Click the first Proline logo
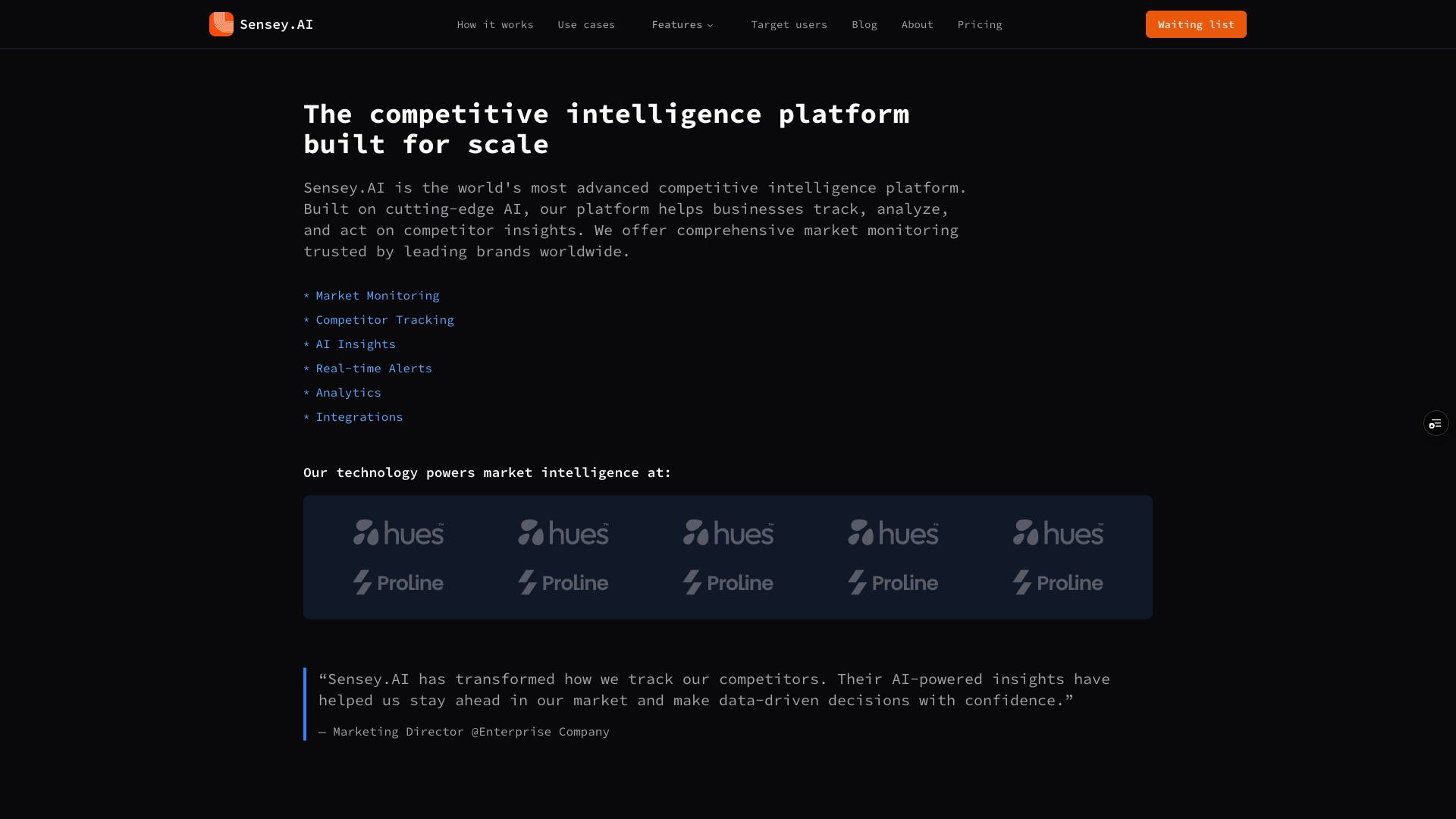1456x819 pixels. [x=398, y=582]
